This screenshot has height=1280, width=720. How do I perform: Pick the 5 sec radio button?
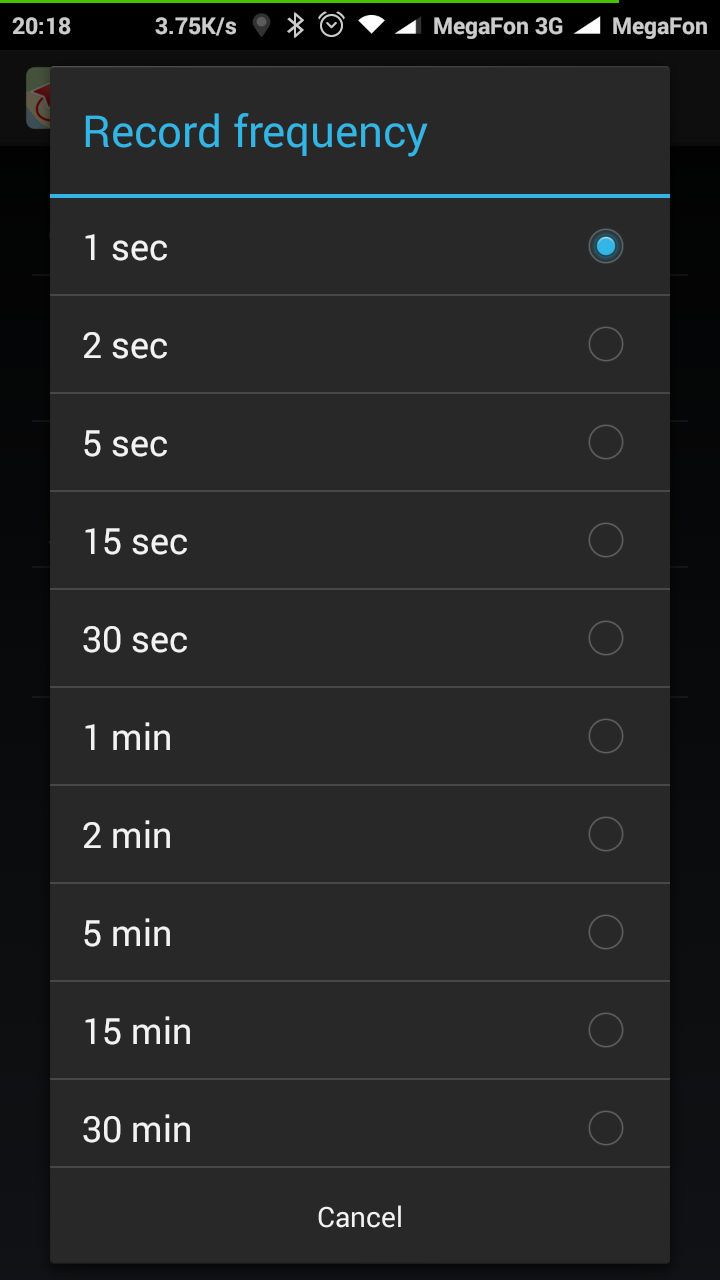pyautogui.click(x=605, y=442)
